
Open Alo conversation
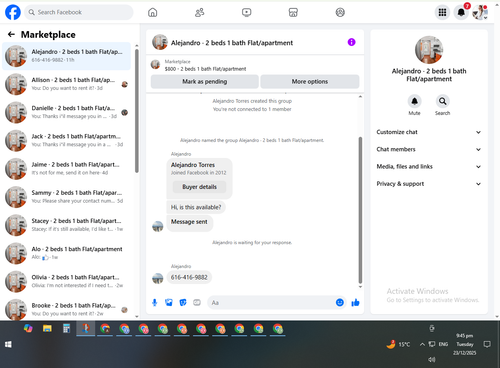click(x=67, y=253)
